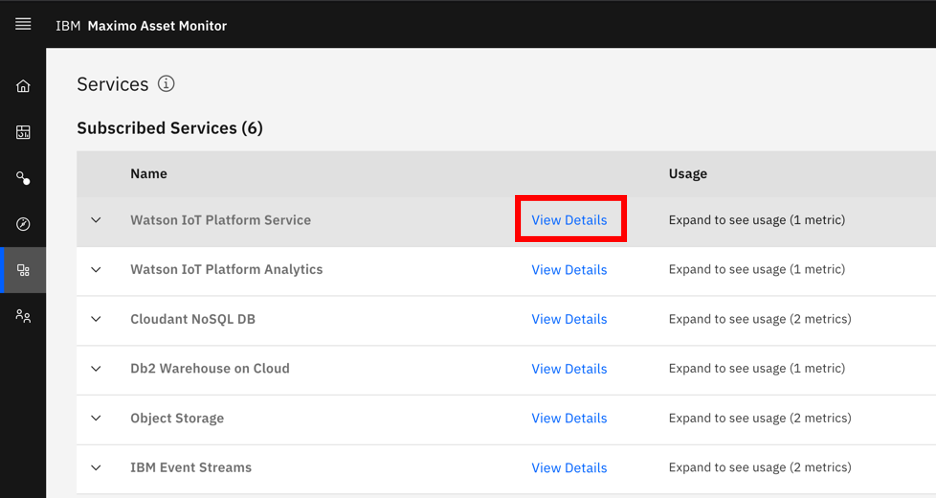View Details for Db2 Warehouse on Cloud
The height and width of the screenshot is (498, 936).
click(x=569, y=368)
